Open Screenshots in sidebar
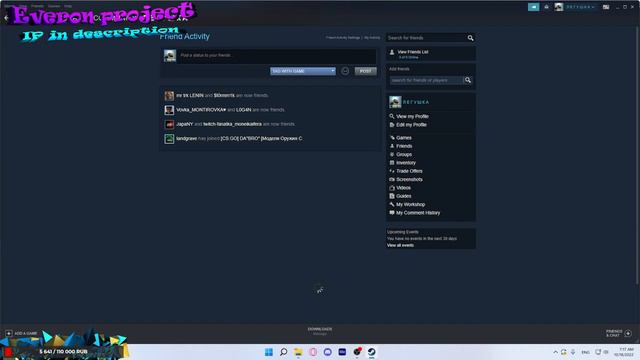 coord(409,180)
